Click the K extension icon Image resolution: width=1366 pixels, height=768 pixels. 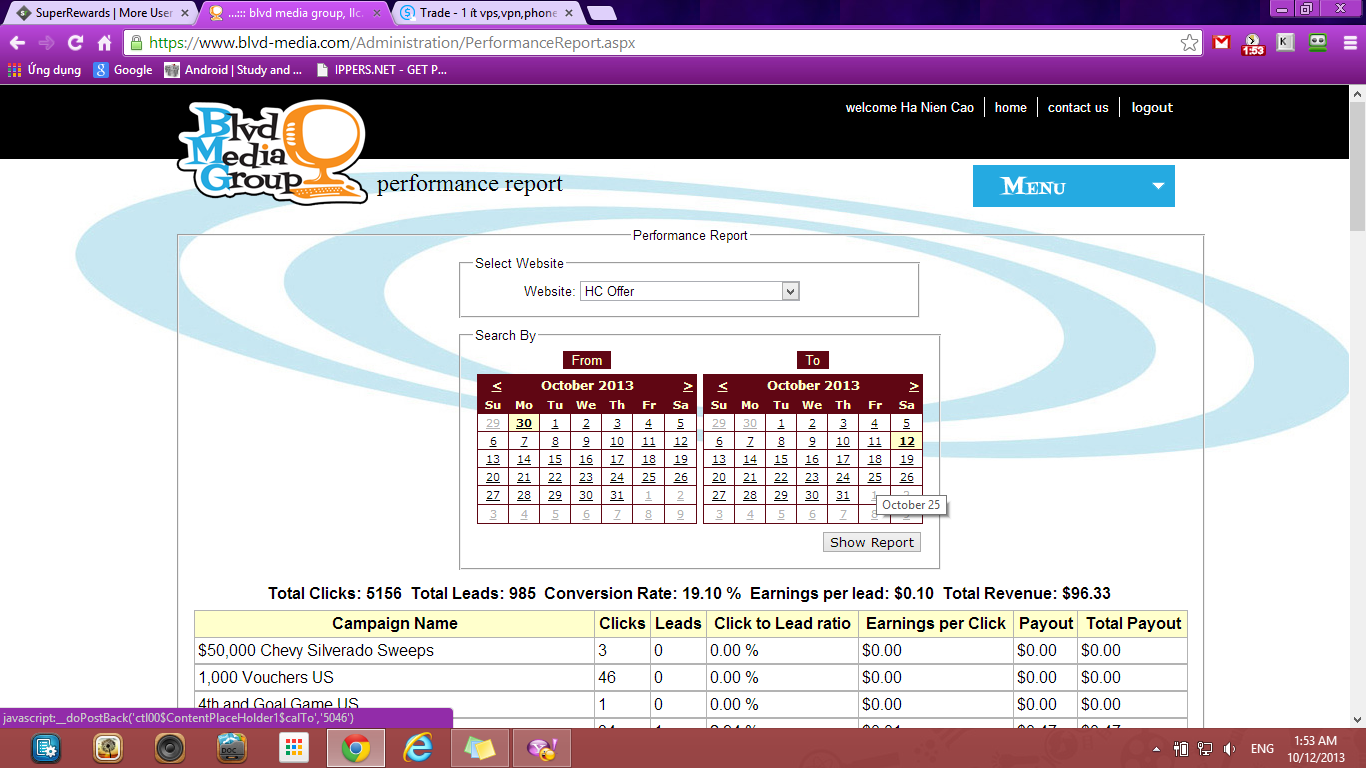pyautogui.click(x=1286, y=43)
